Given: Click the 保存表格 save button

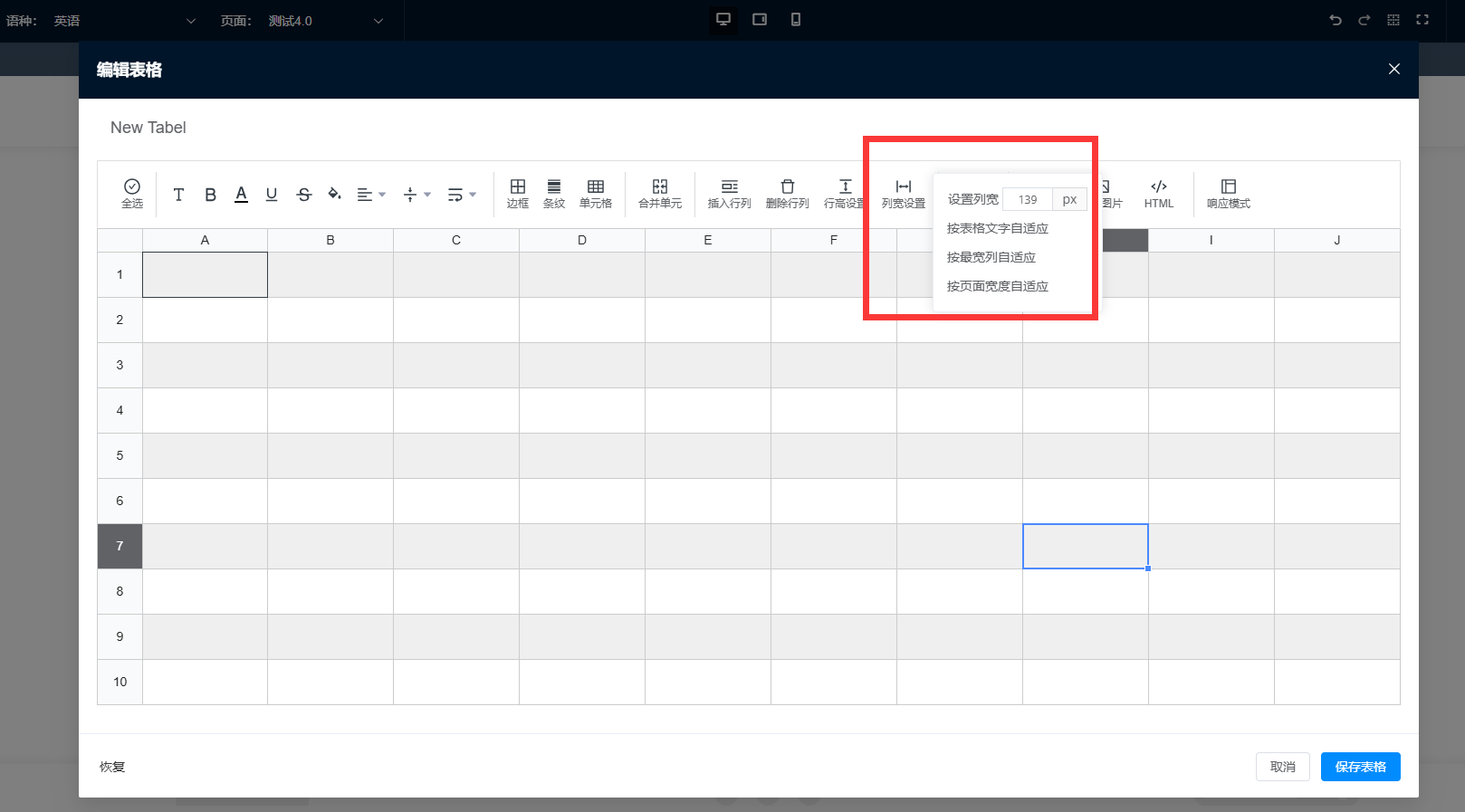Looking at the screenshot, I should coord(1360,767).
